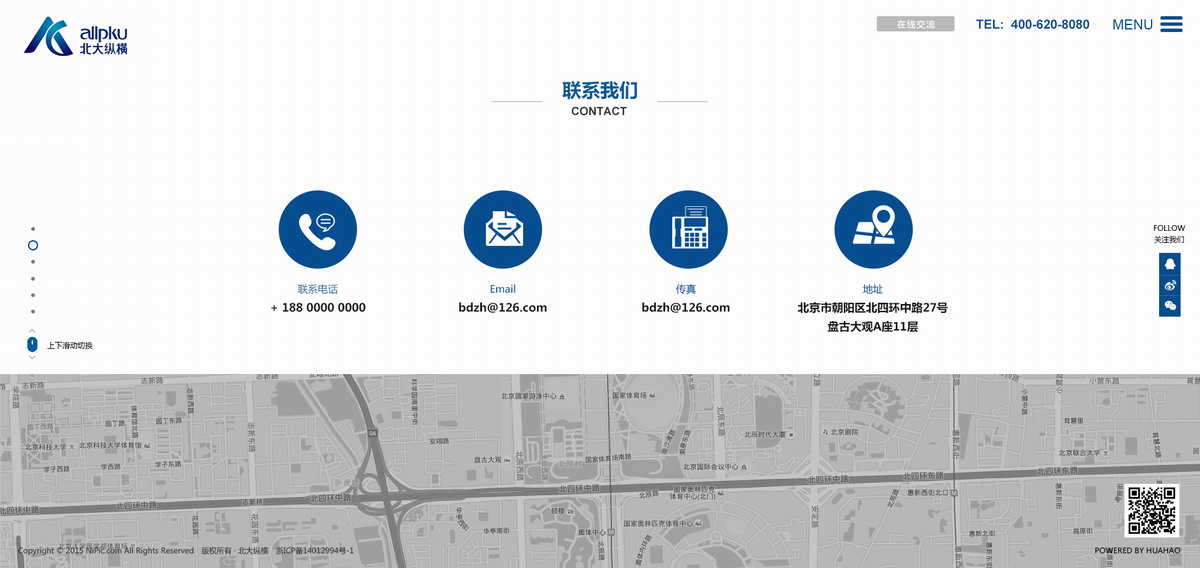Click the Email envelope circle icon
1200x568 pixels.
[x=503, y=229]
